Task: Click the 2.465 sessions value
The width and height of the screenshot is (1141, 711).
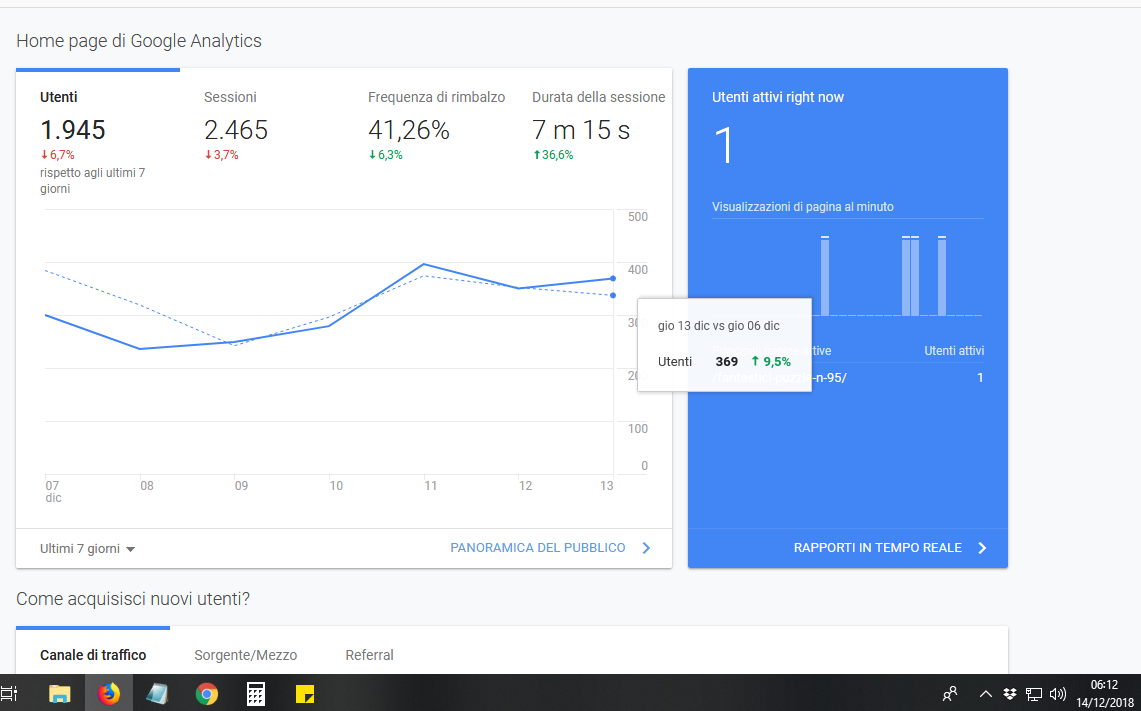Action: point(236,130)
